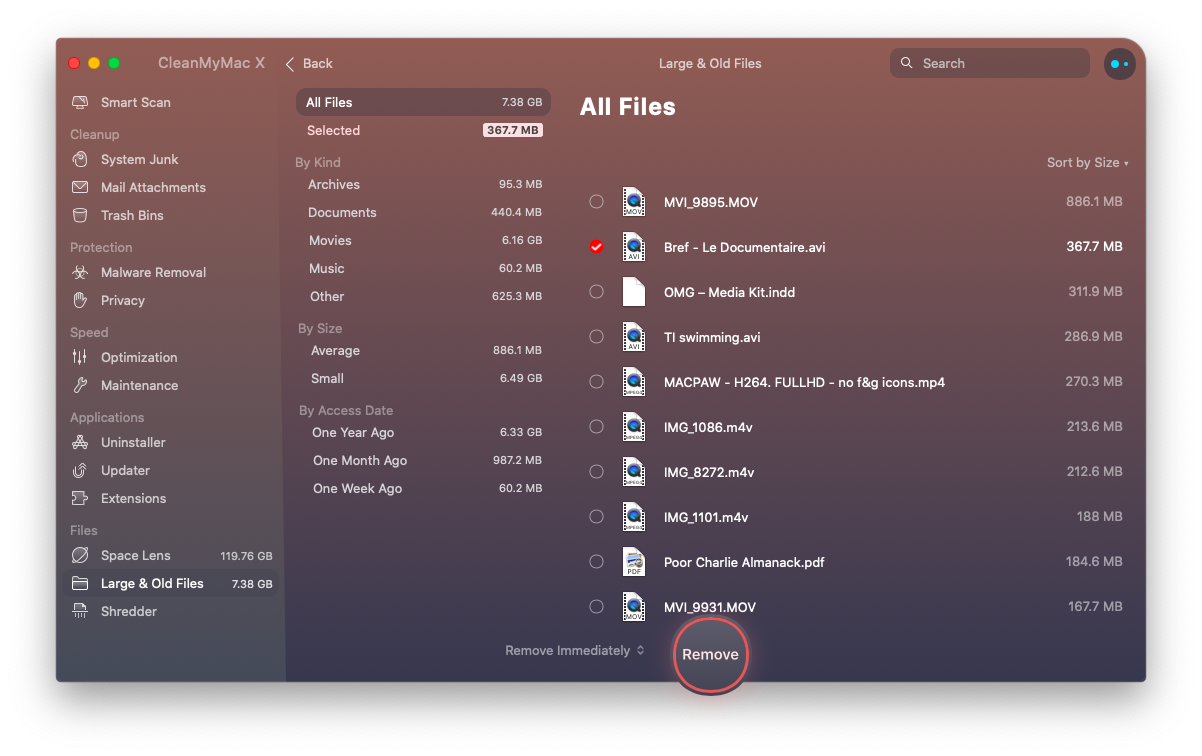Click the IMG_1101.m4v file icon
The width and height of the screenshot is (1202, 756).
(x=634, y=517)
